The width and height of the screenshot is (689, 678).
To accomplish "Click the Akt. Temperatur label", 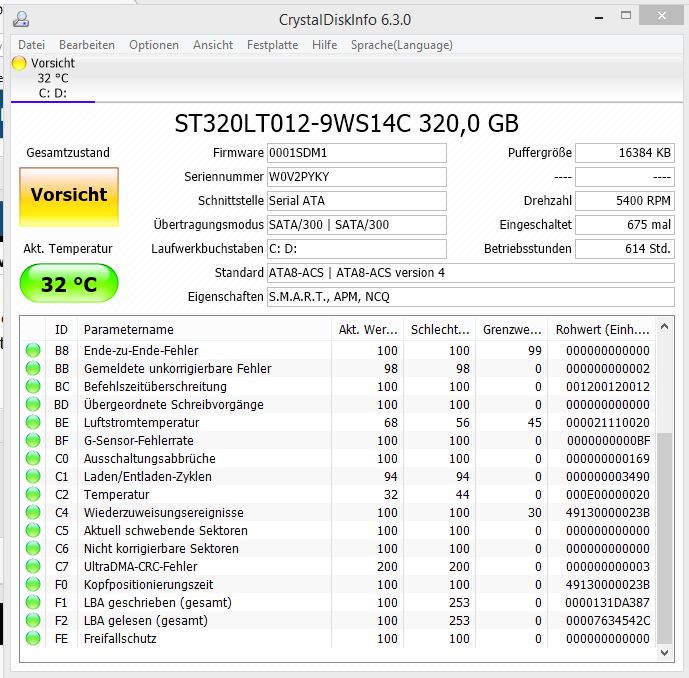I will [68, 249].
